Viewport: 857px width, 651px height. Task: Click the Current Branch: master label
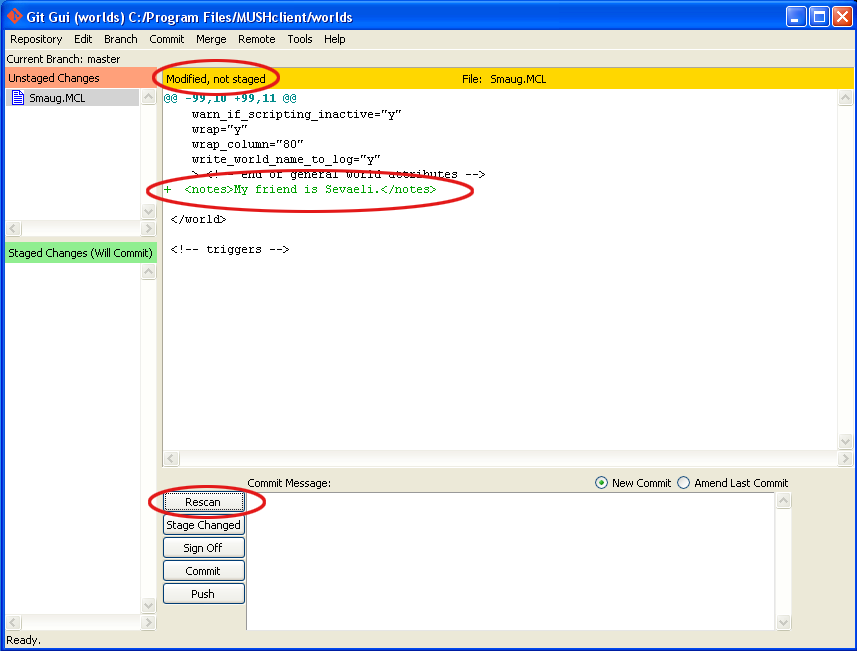pos(63,59)
